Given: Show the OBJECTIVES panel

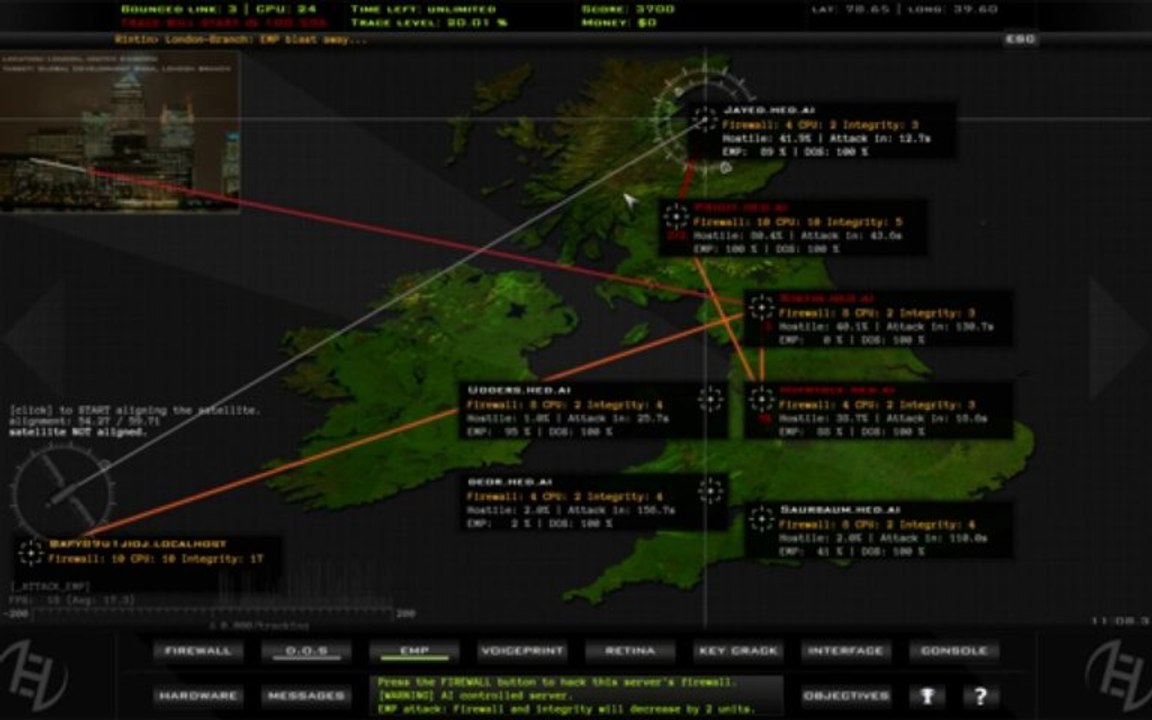Looking at the screenshot, I should pos(846,696).
